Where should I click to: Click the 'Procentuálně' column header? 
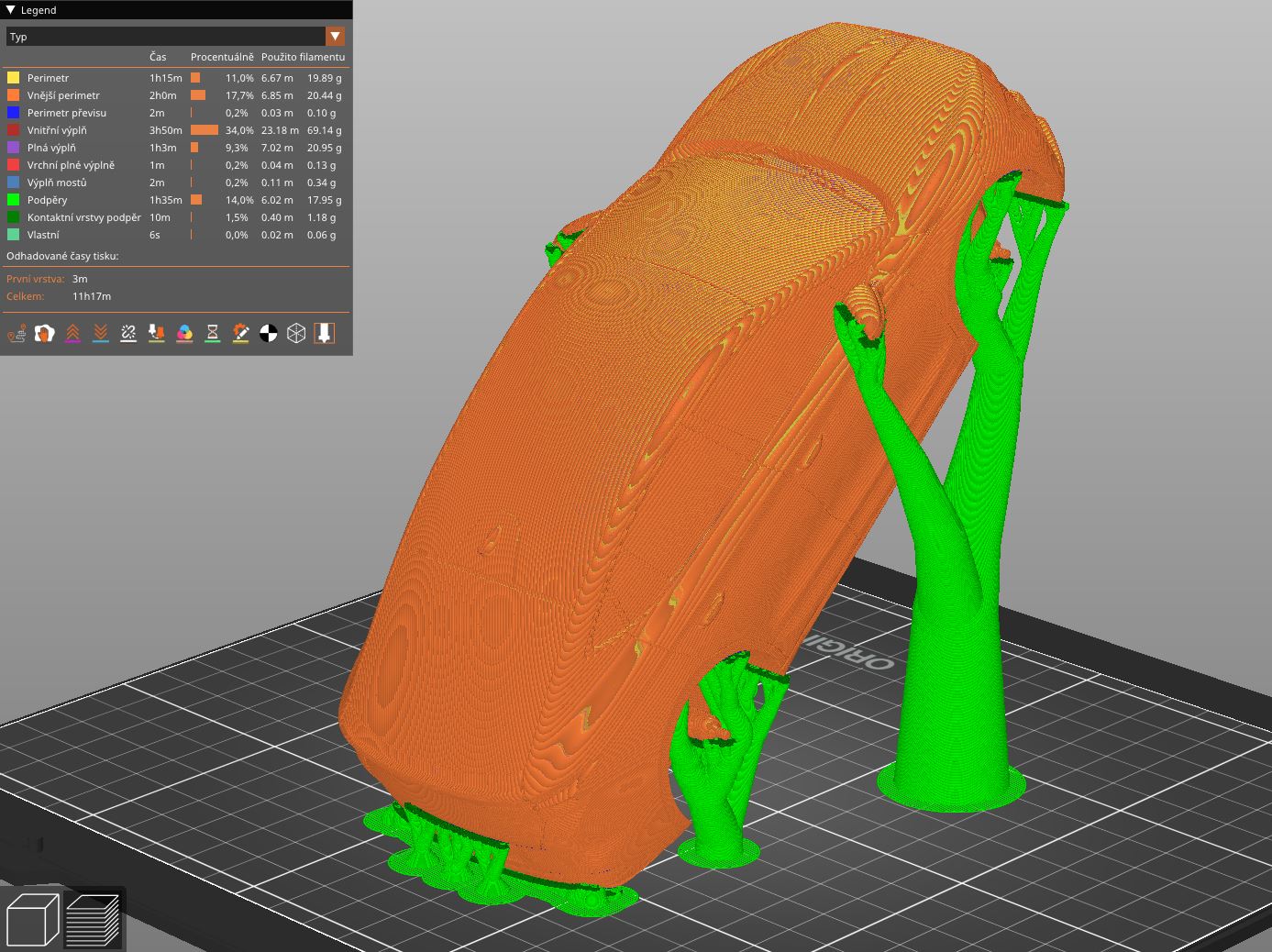[222, 57]
